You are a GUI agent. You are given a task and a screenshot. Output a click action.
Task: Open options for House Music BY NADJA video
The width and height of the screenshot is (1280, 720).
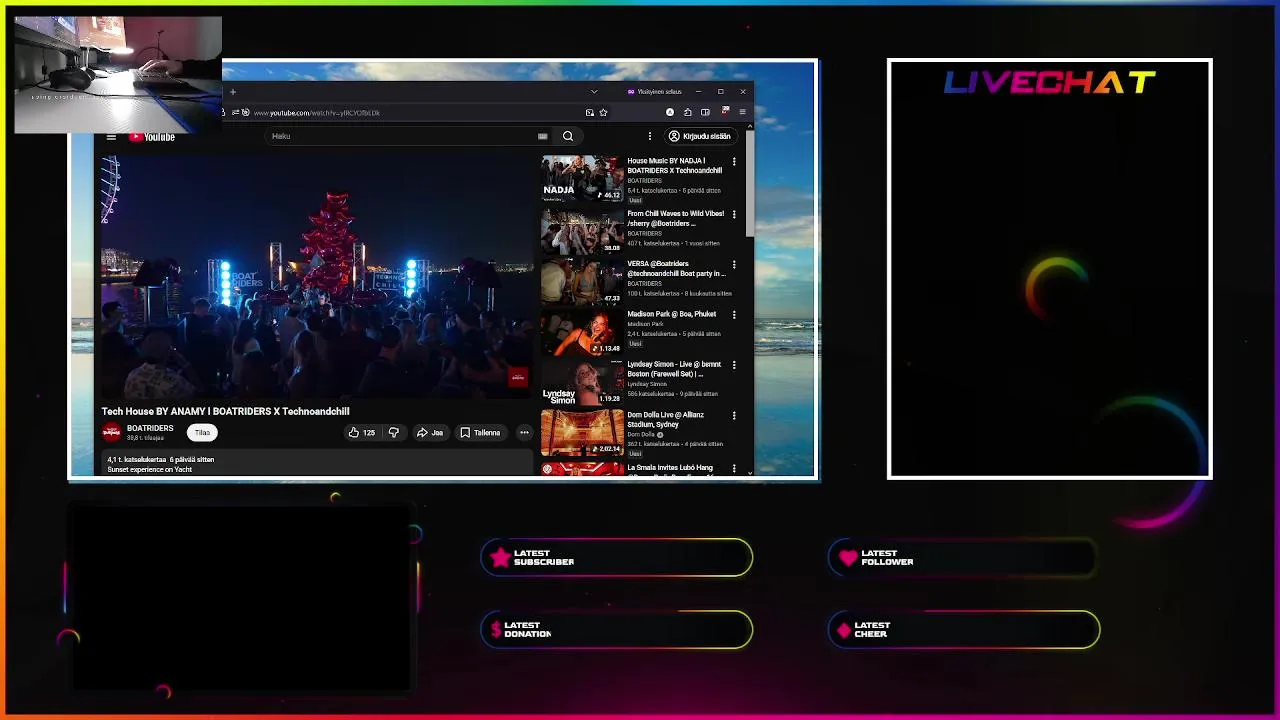point(734,161)
